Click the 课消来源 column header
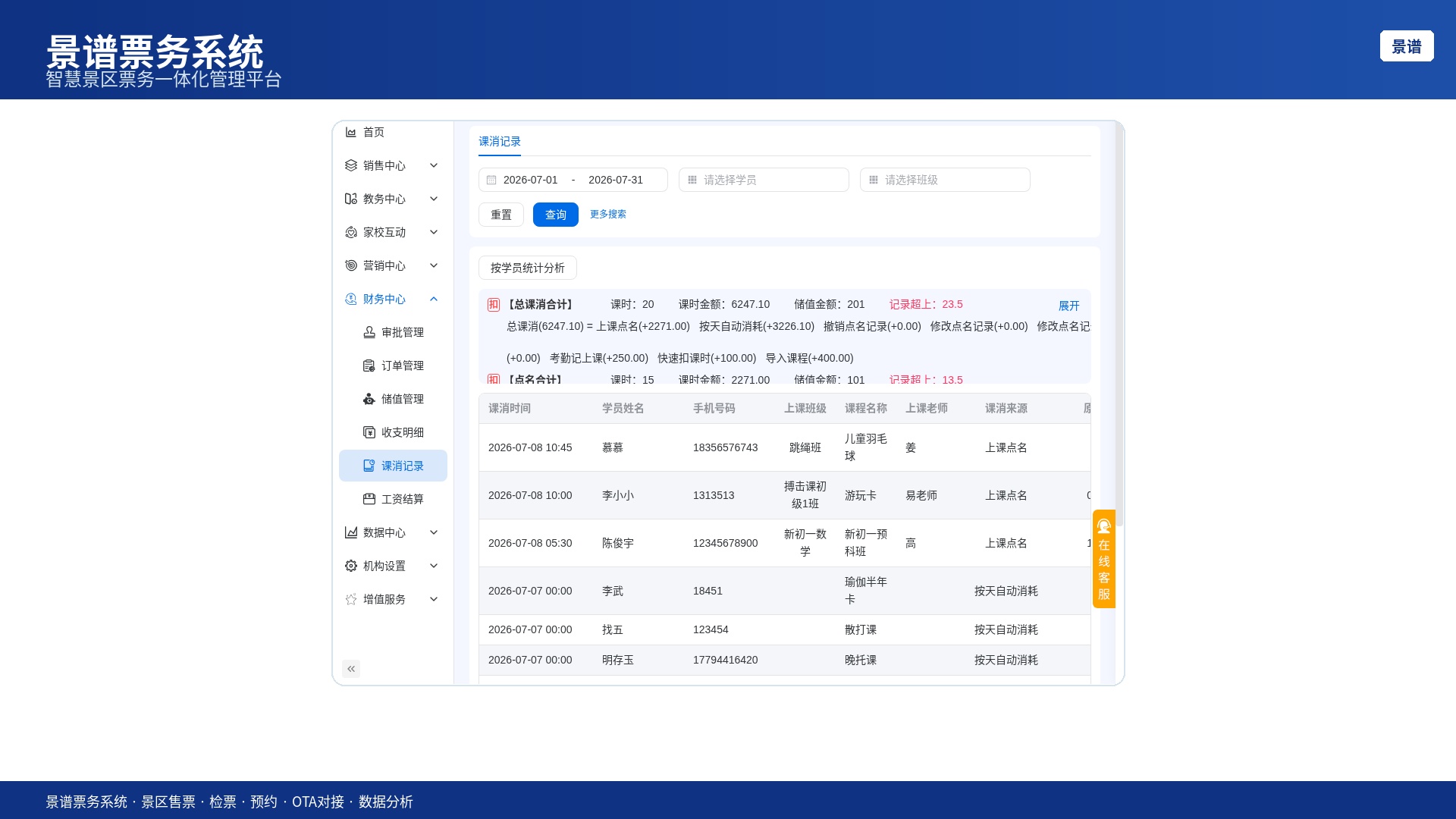The image size is (1456, 819). (1006, 409)
